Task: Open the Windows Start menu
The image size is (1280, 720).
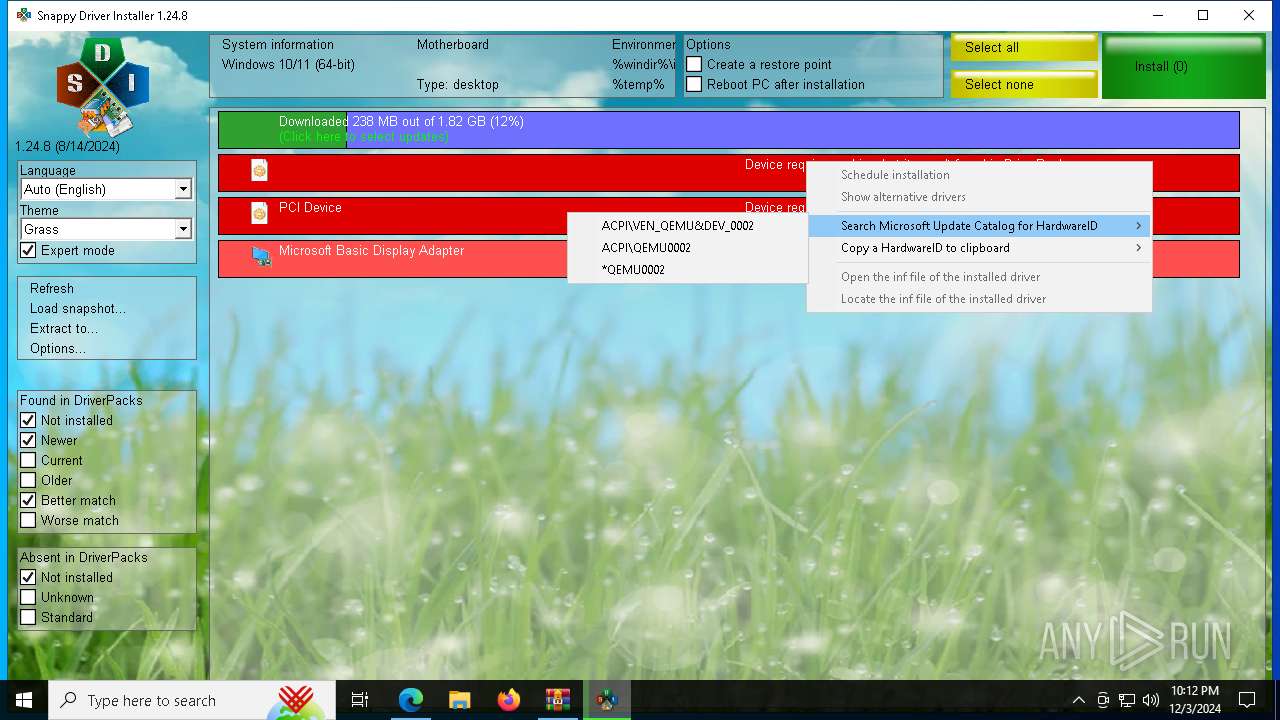Action: (x=24, y=700)
